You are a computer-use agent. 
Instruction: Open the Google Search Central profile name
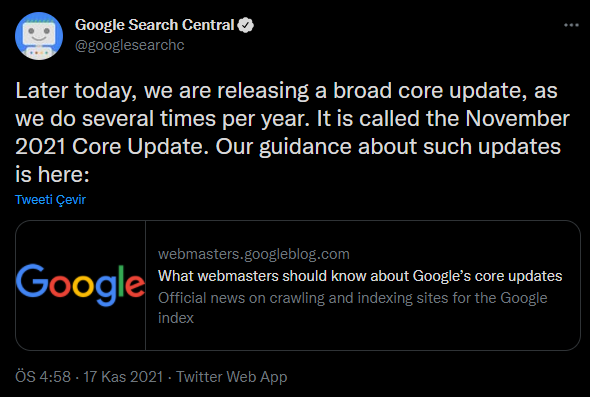[155, 25]
